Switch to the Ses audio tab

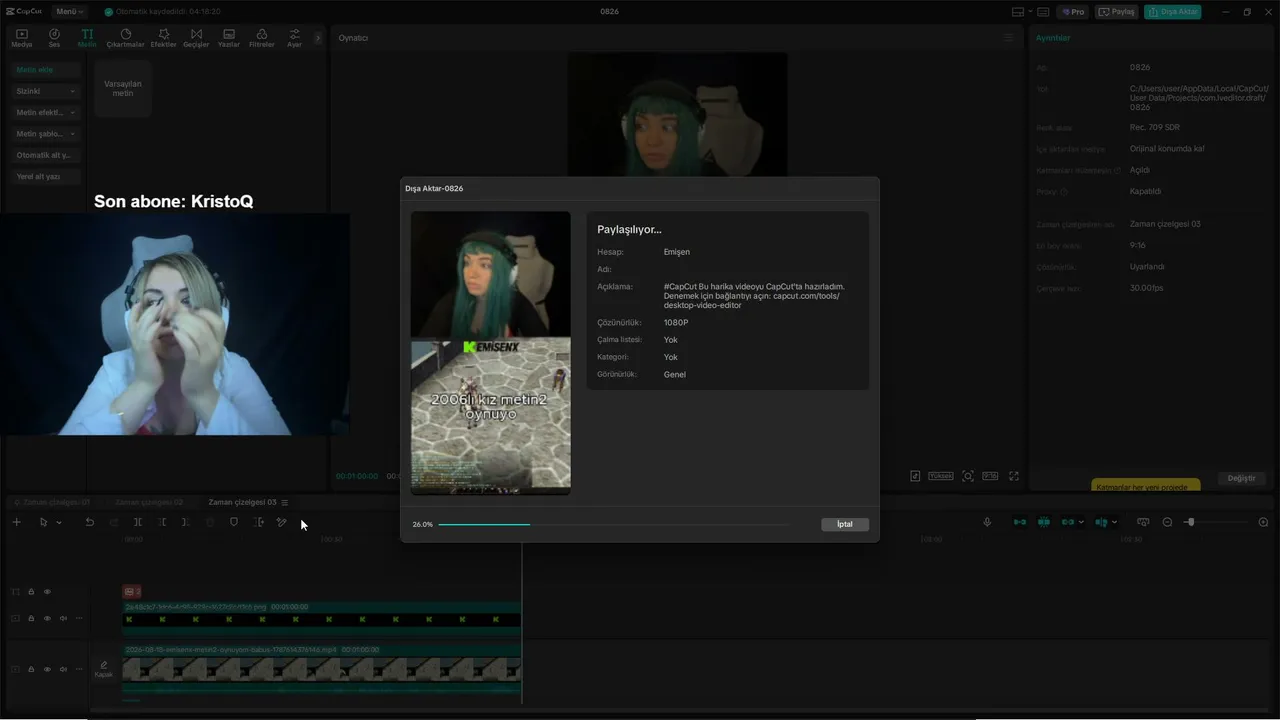click(54, 38)
